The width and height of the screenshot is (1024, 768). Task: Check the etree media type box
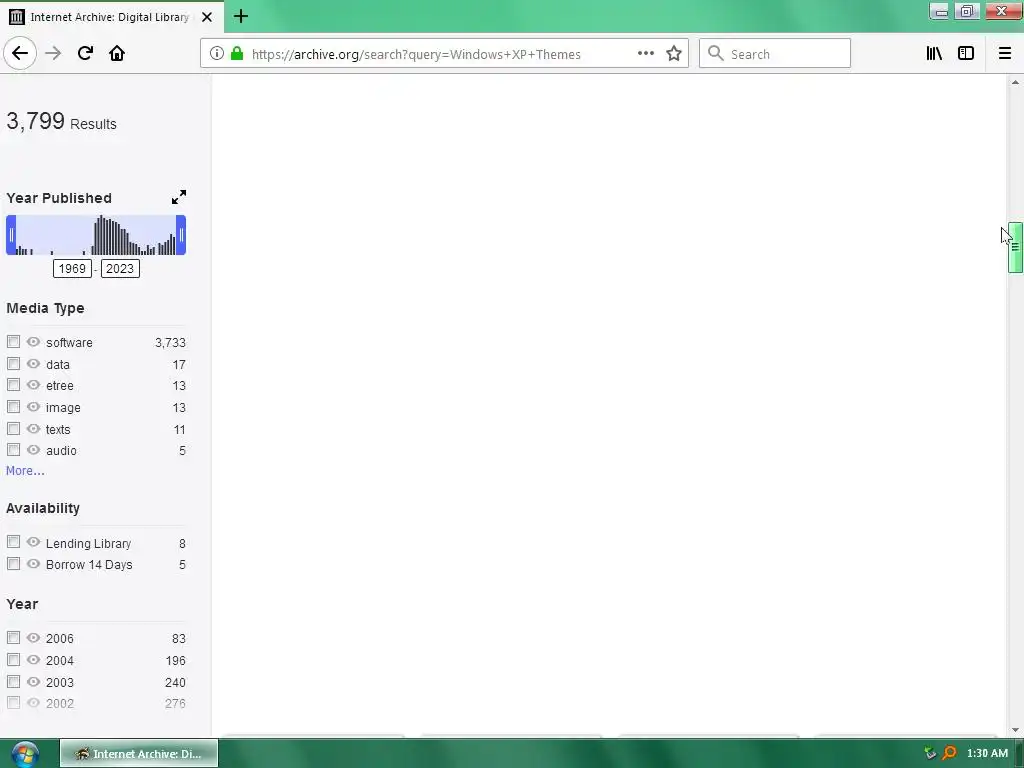[x=13, y=385]
